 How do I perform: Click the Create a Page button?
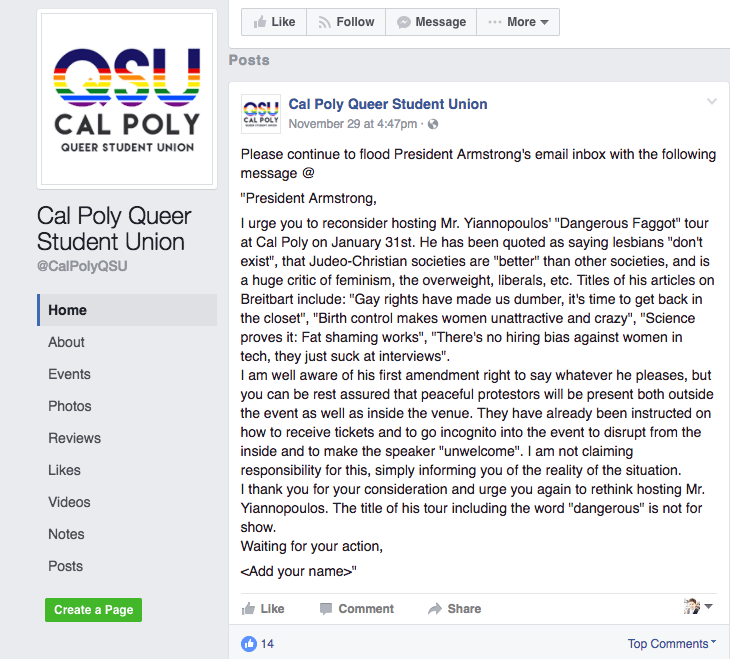pos(94,610)
